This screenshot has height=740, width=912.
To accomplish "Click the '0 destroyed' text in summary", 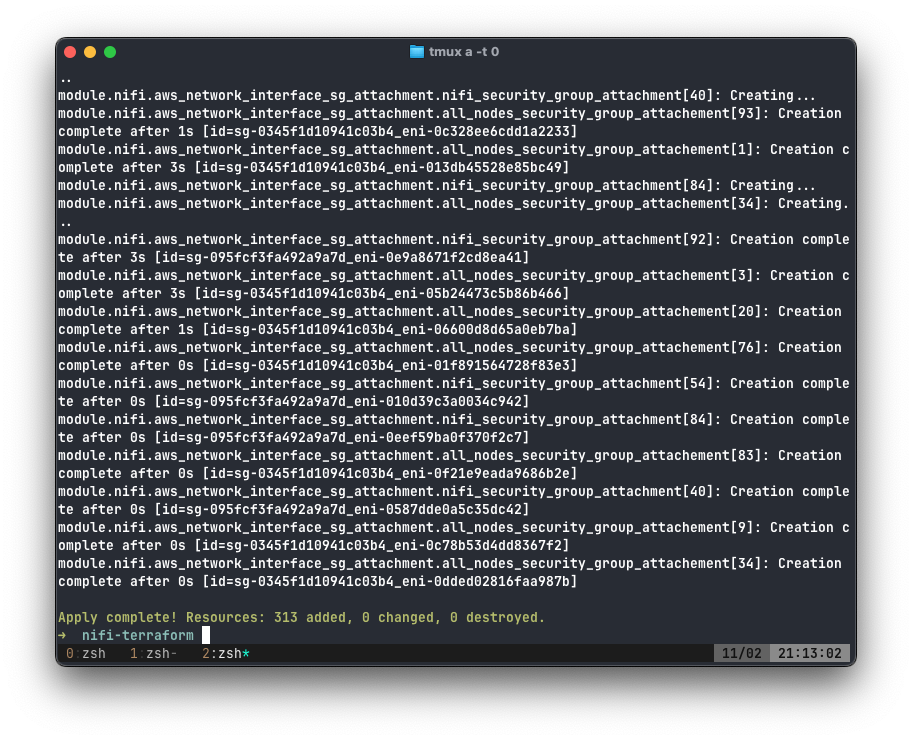I will 497,617.
